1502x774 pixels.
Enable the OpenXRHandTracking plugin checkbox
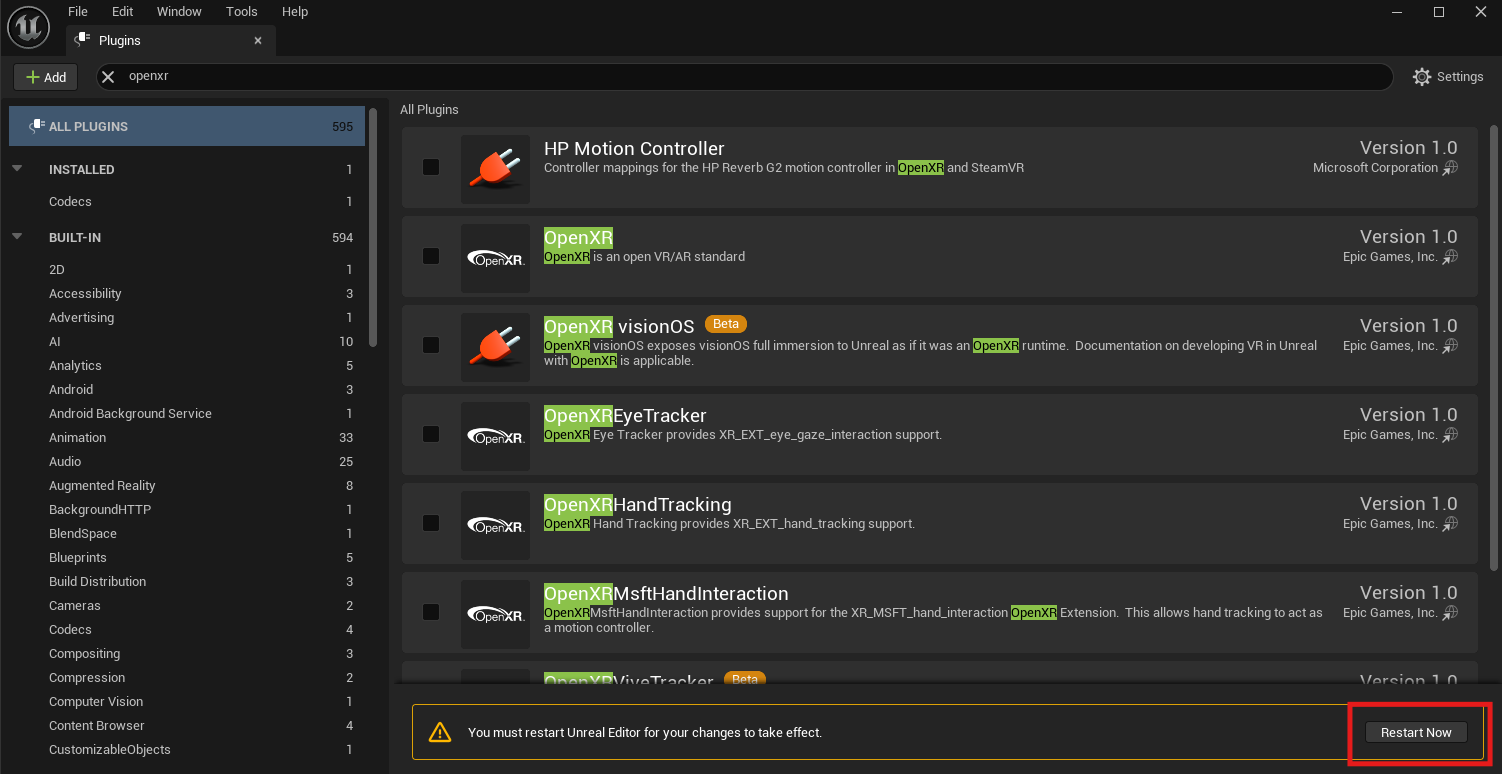click(x=431, y=523)
